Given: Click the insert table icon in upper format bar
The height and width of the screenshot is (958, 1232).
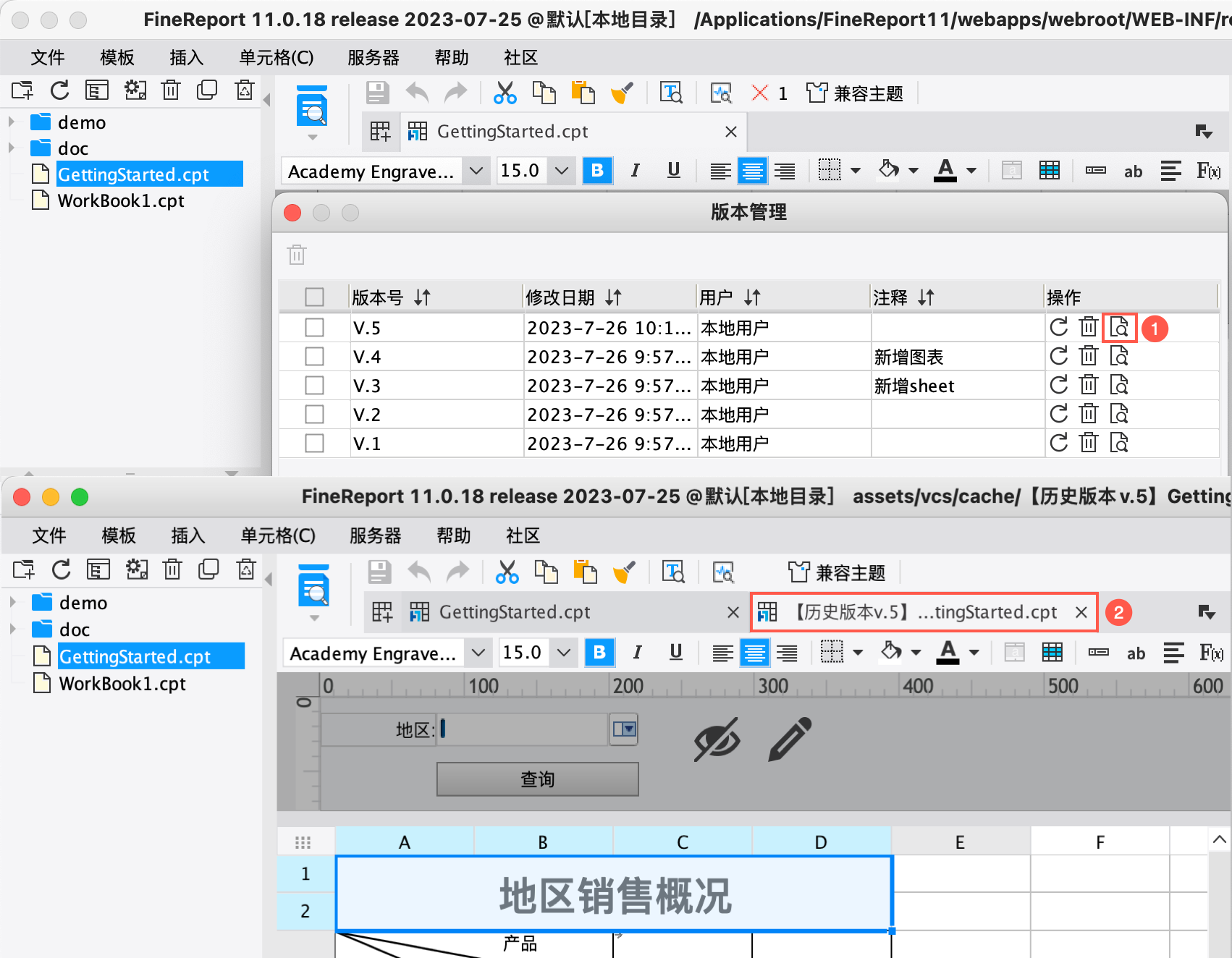Looking at the screenshot, I should [1050, 171].
